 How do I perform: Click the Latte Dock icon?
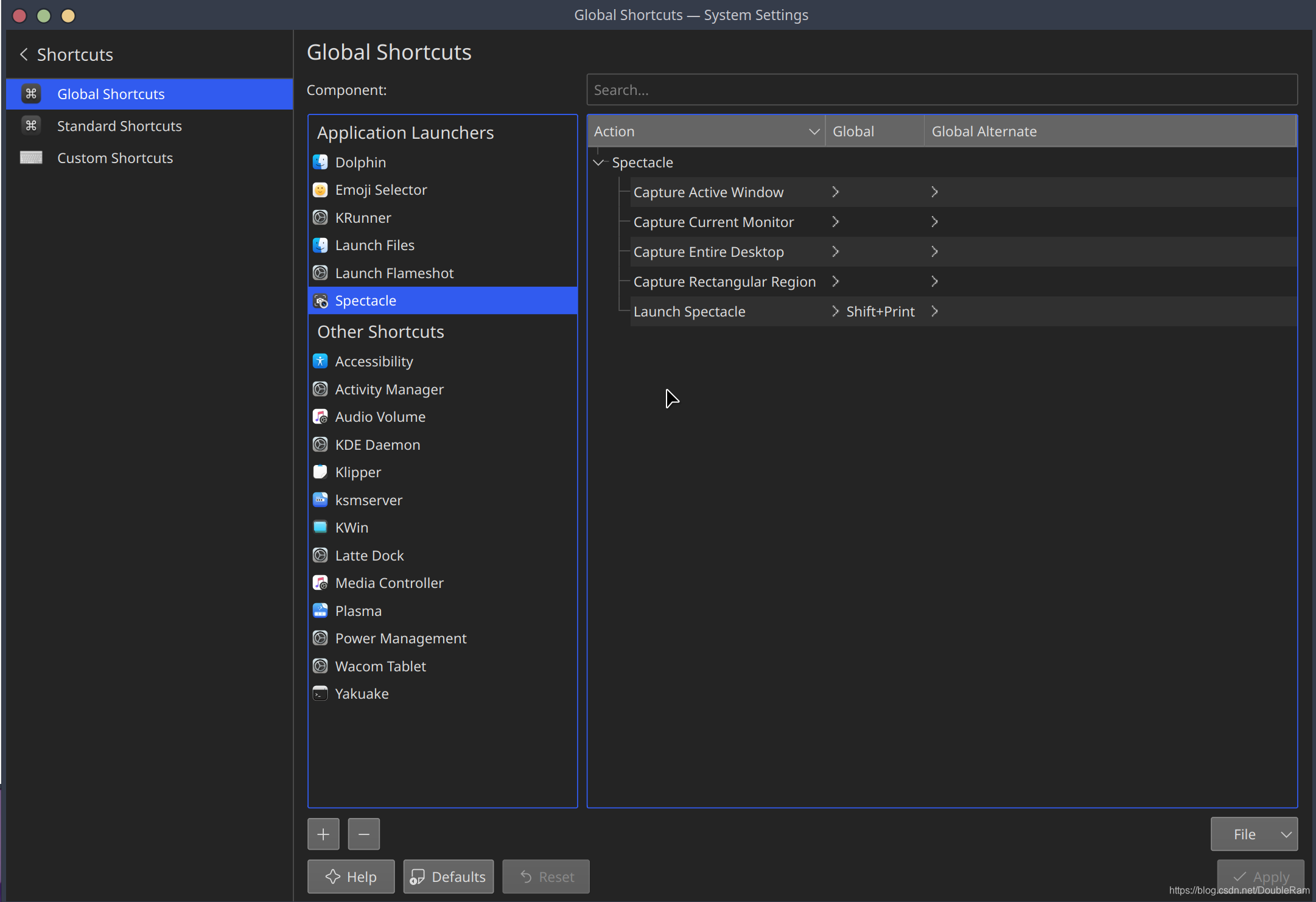(320, 555)
